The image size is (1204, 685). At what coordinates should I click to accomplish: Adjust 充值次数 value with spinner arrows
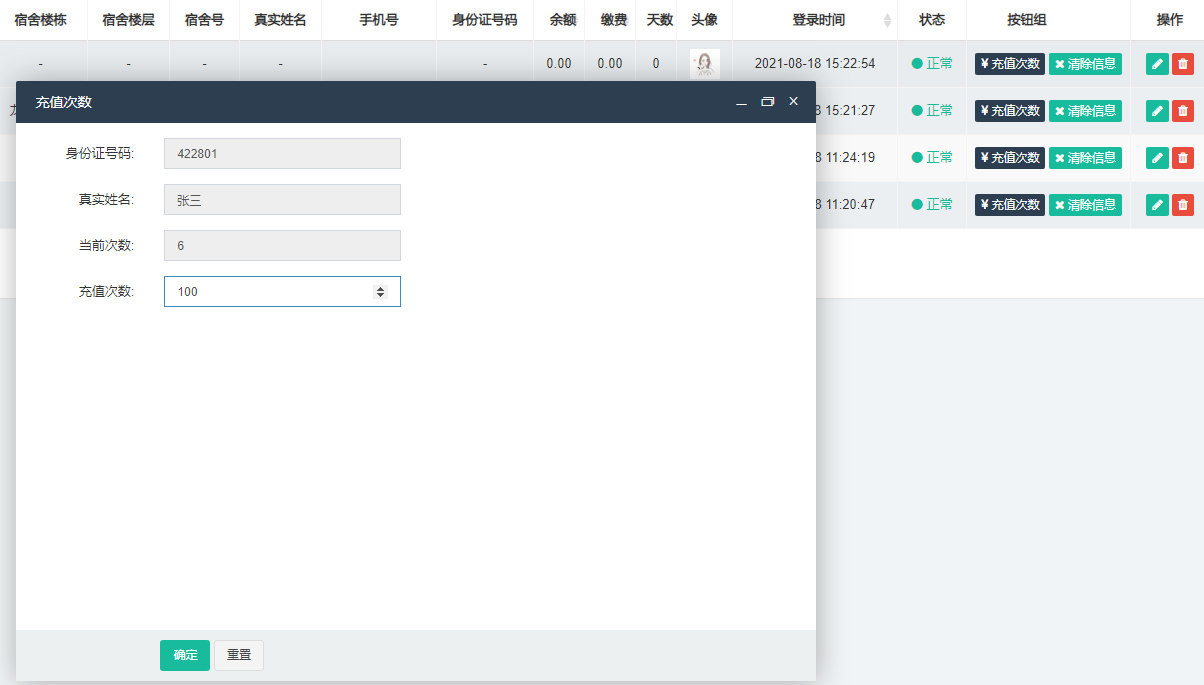click(x=380, y=292)
